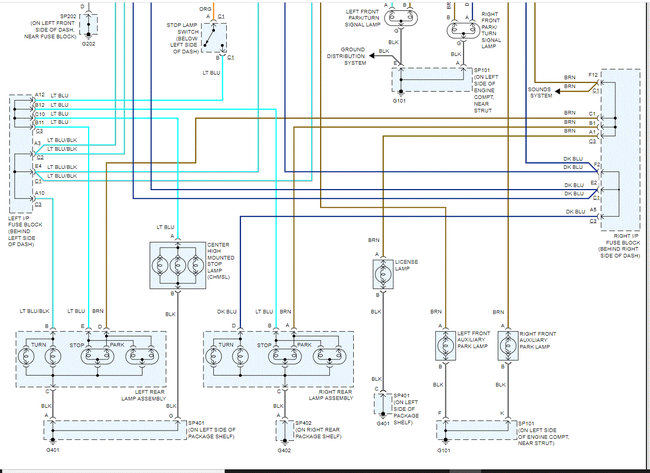The width and height of the screenshot is (650, 473).
Task: Click the SP202 splice label
Action: (x=68, y=17)
